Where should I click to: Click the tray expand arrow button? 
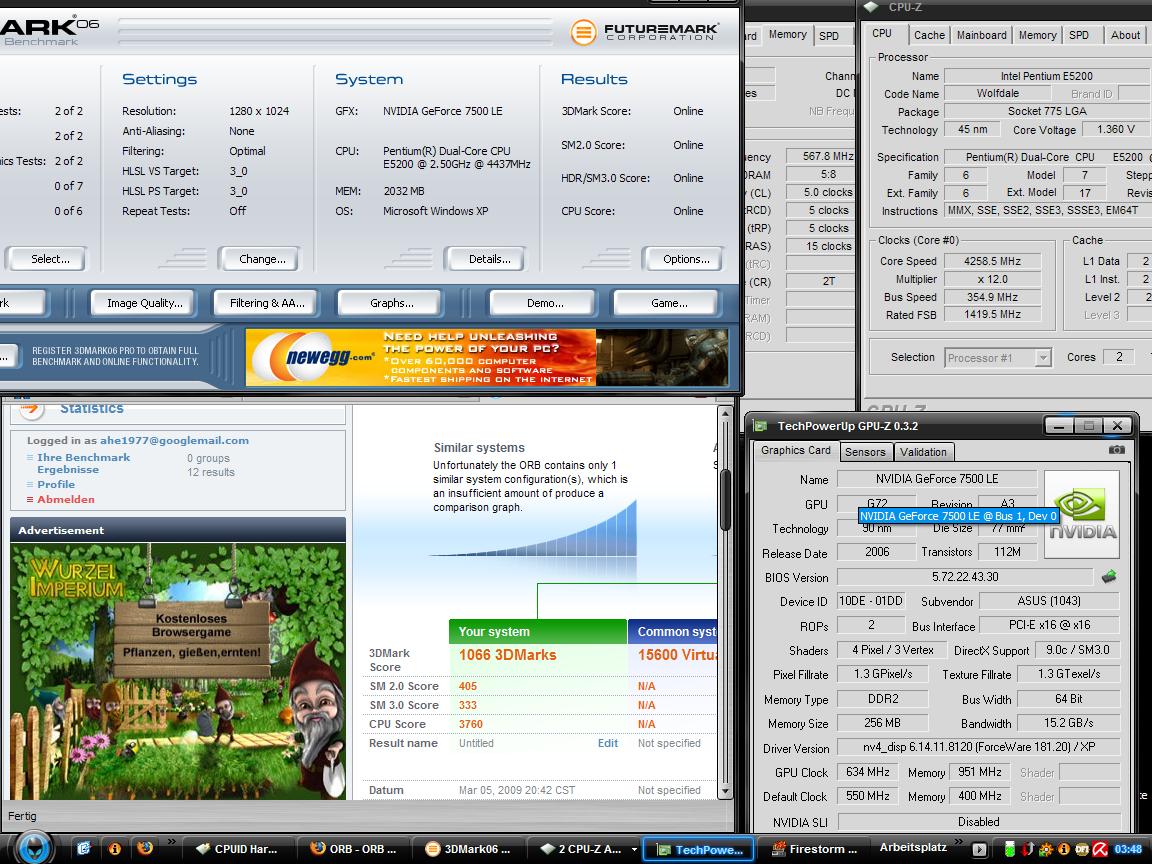point(979,849)
